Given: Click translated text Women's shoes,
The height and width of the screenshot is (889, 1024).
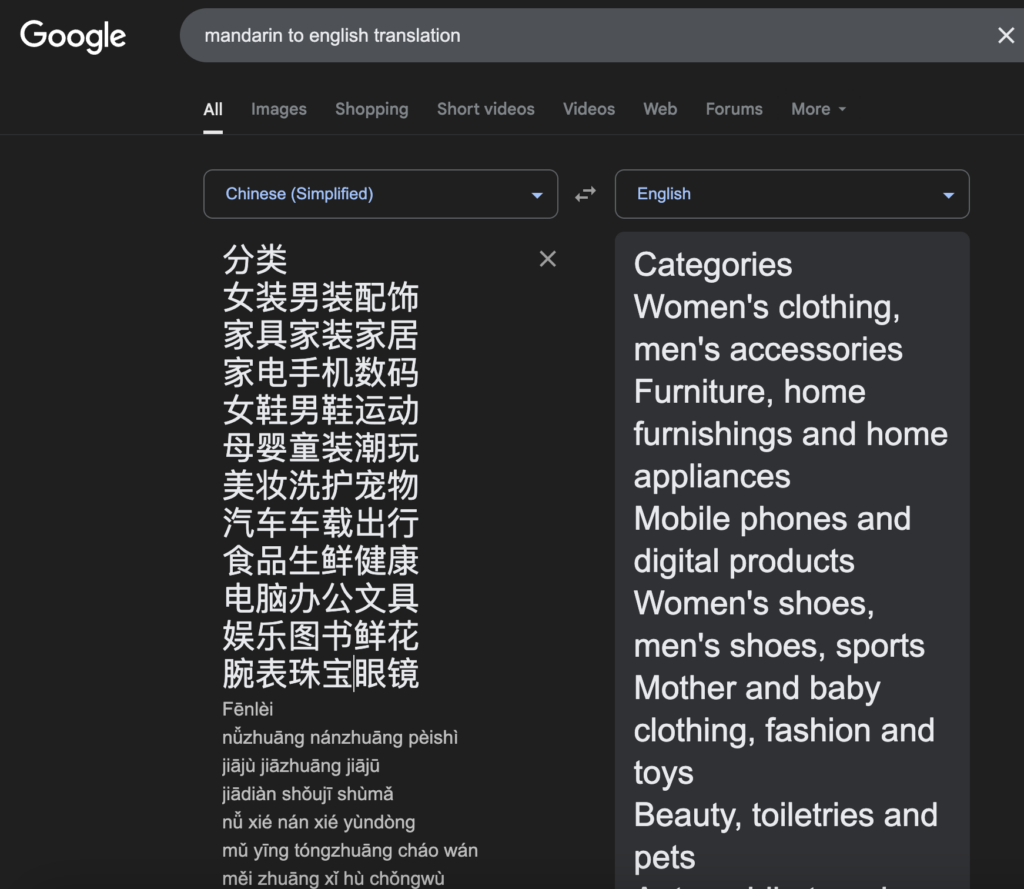Looking at the screenshot, I should tap(754, 604).
